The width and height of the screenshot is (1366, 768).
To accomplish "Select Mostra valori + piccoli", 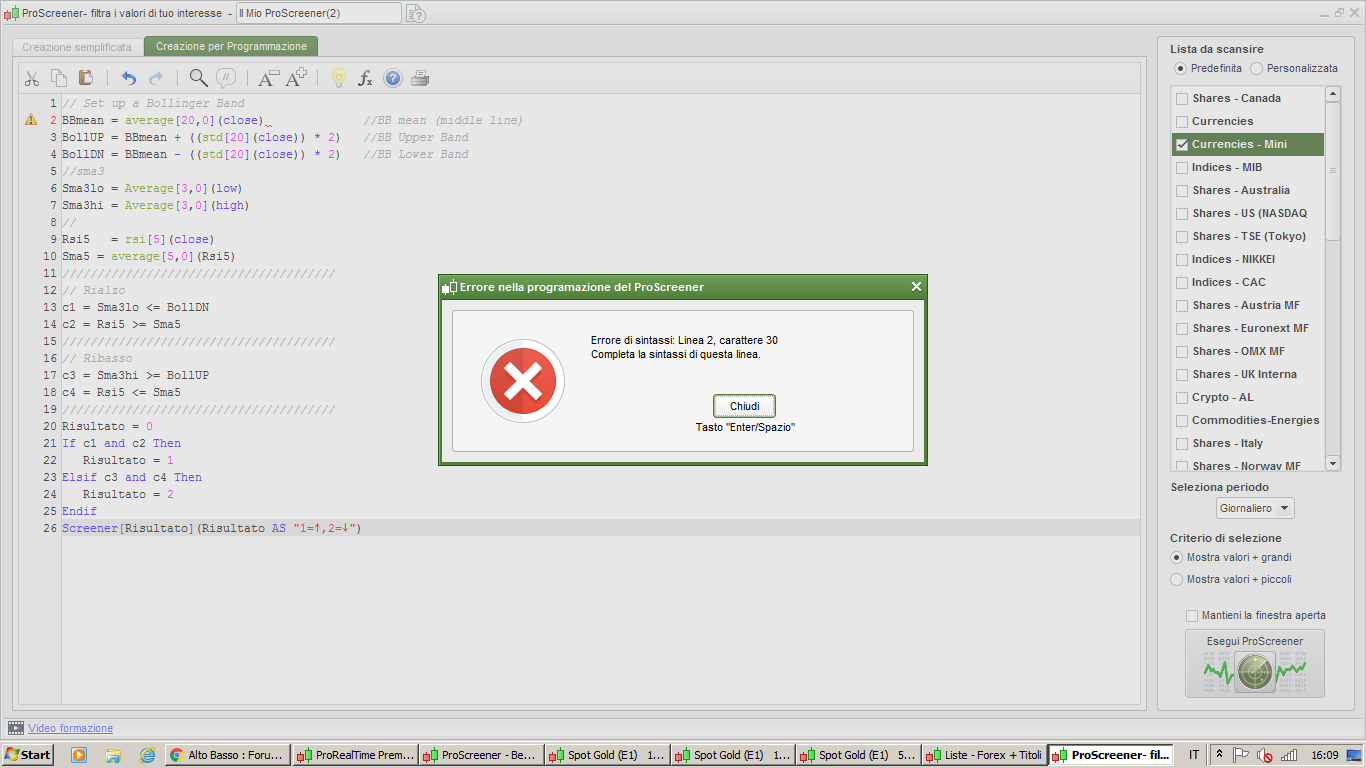I will pos(1177,579).
